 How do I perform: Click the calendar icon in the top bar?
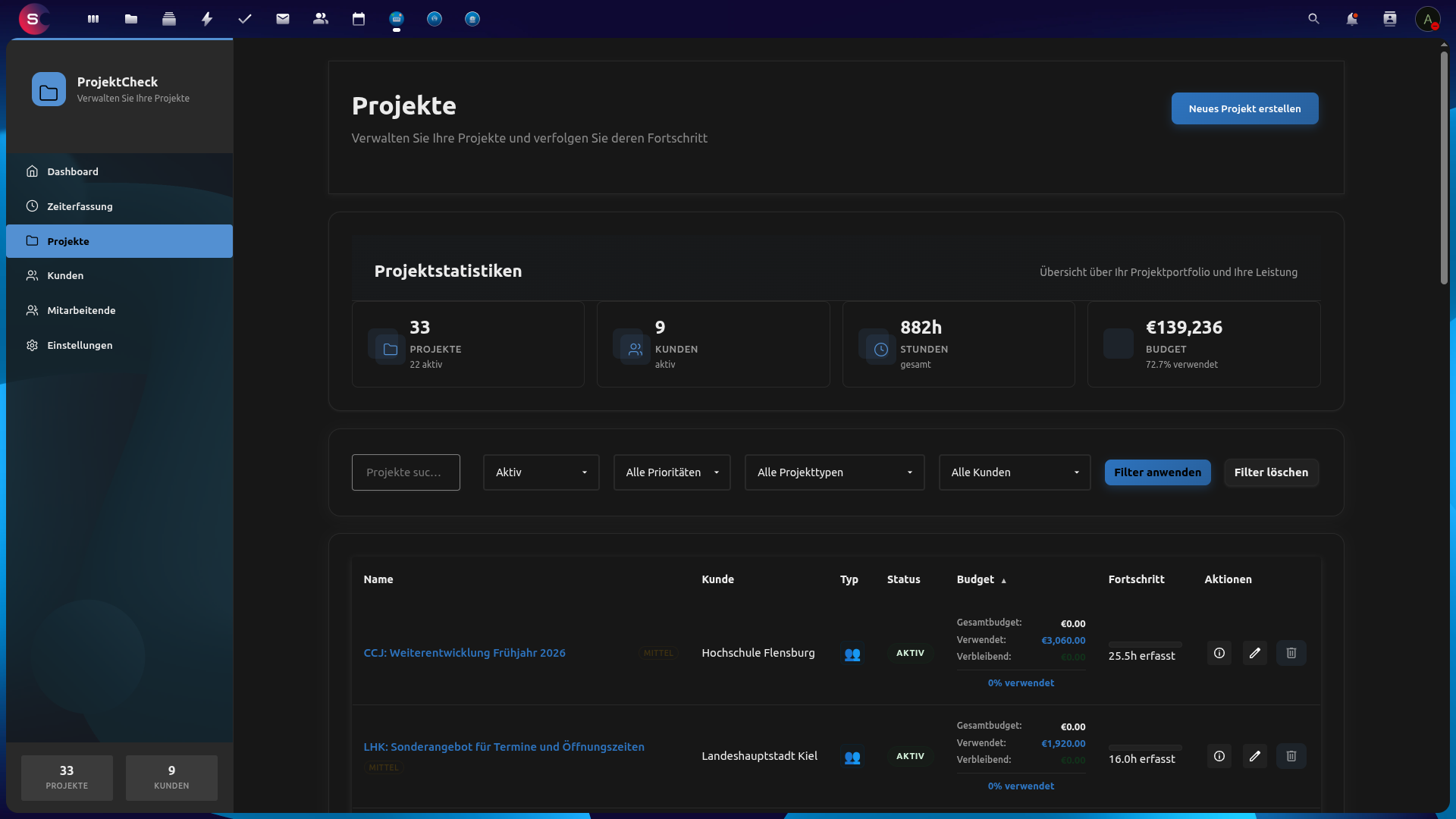(x=358, y=19)
